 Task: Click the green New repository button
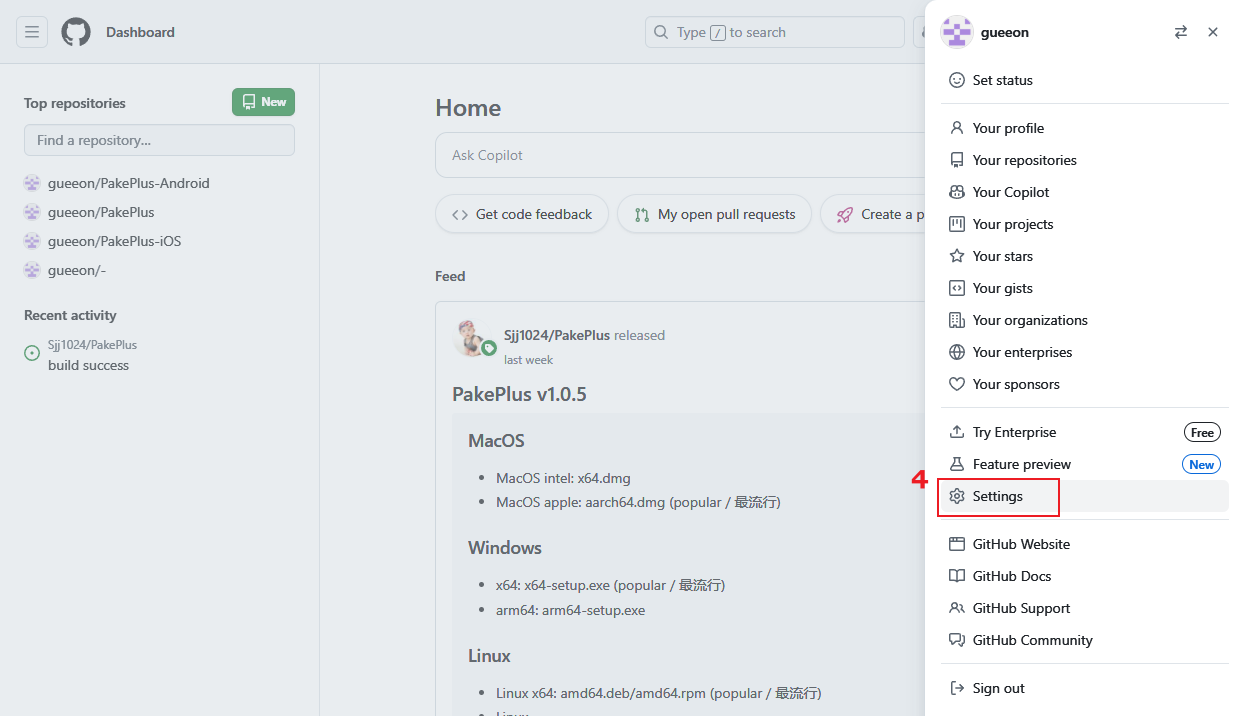click(x=263, y=102)
